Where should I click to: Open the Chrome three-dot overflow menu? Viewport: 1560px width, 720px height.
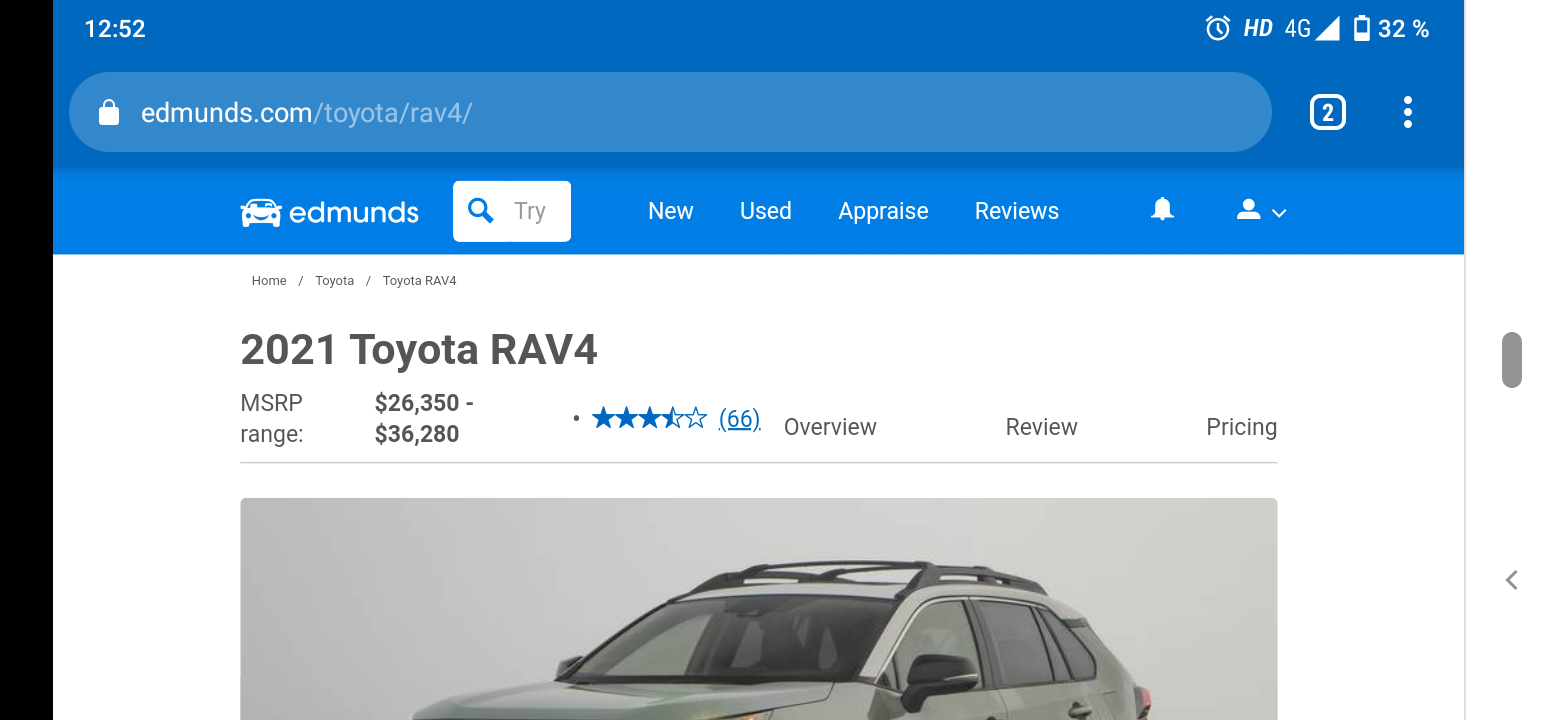(x=1407, y=112)
